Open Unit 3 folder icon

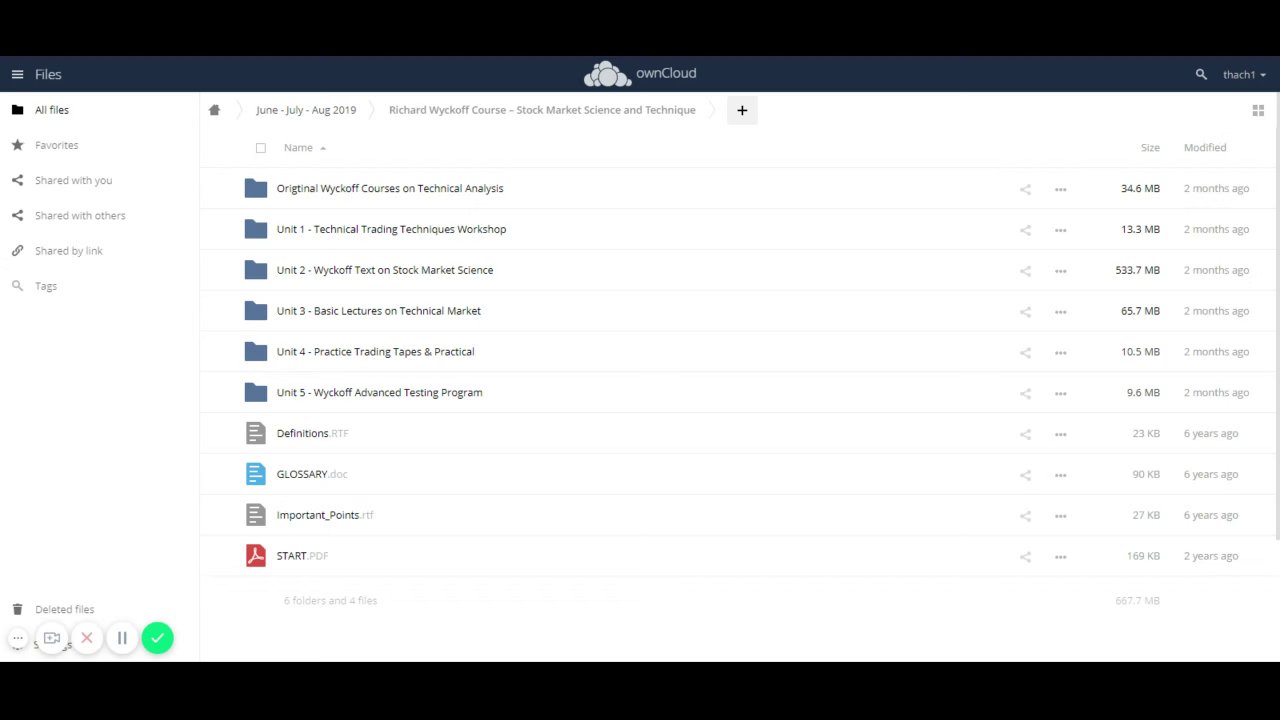[256, 311]
